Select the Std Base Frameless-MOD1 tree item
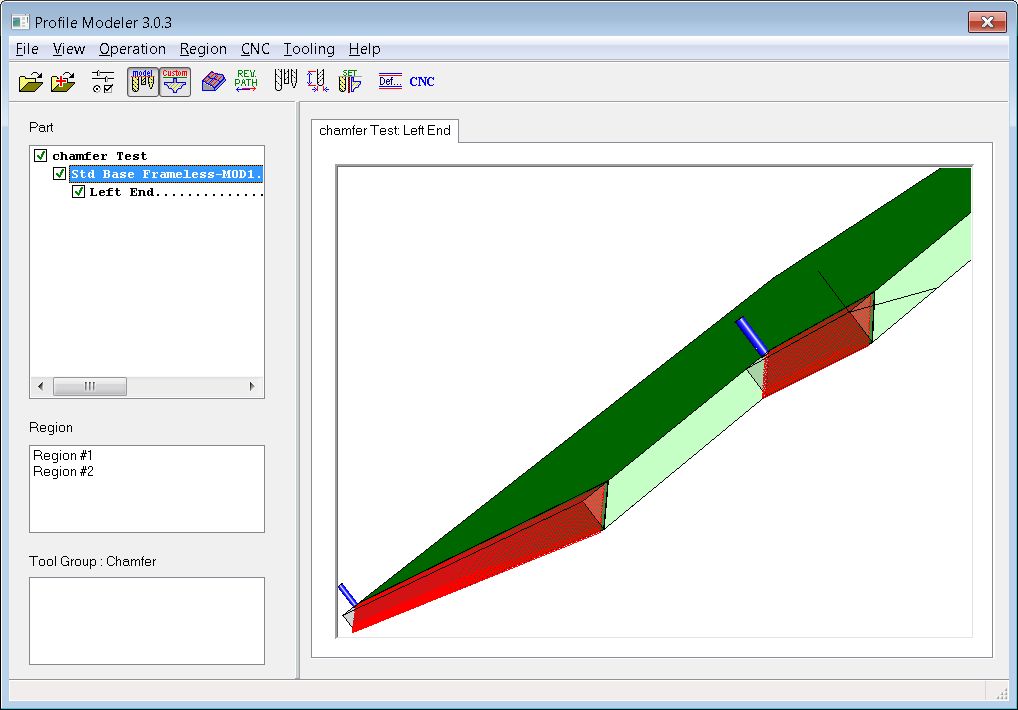This screenshot has height=710, width=1018. tap(166, 174)
